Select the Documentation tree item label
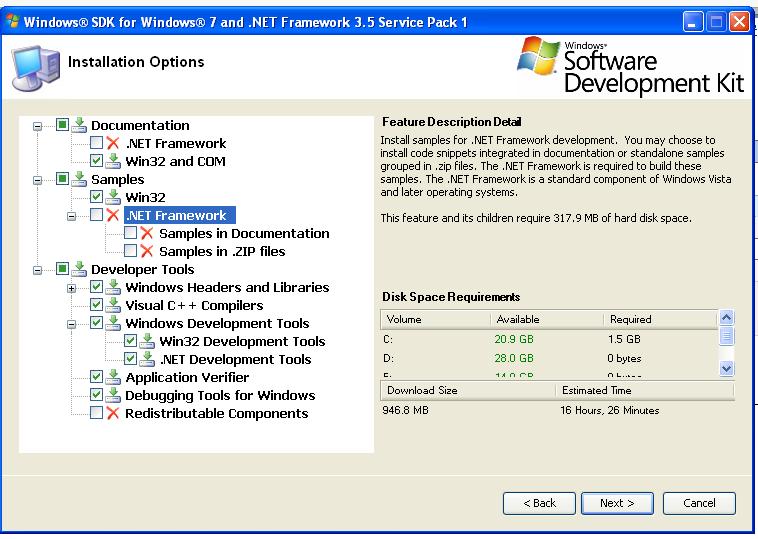This screenshot has width=758, height=539. 140,125
